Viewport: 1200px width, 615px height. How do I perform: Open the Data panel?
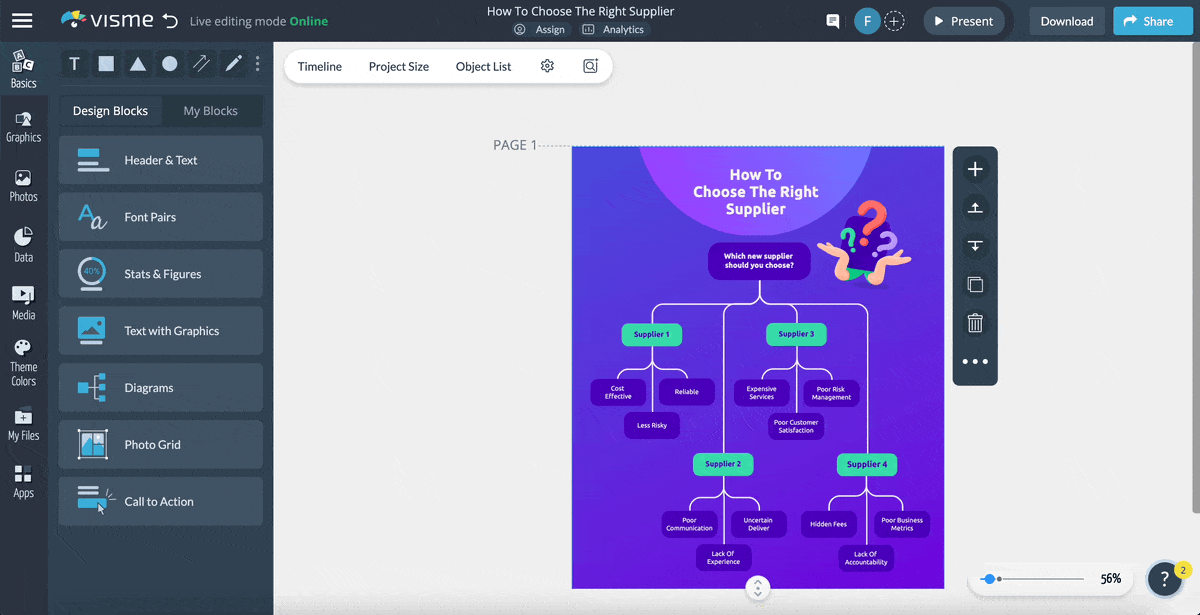coord(23,240)
